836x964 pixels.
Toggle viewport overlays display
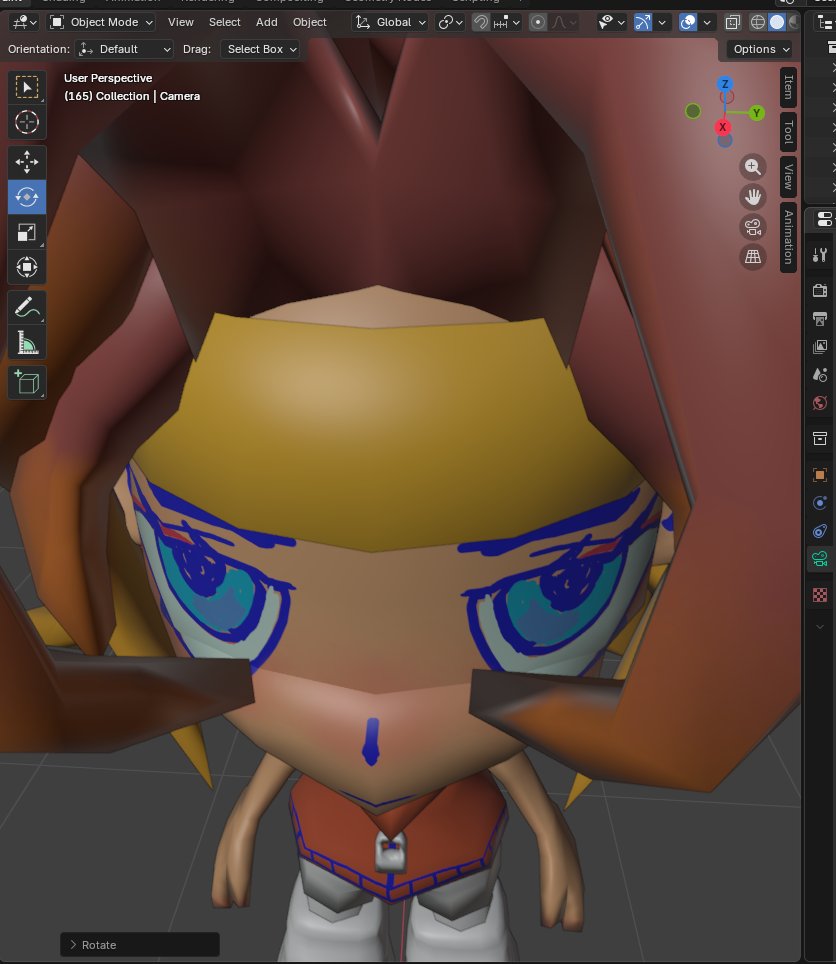688,23
